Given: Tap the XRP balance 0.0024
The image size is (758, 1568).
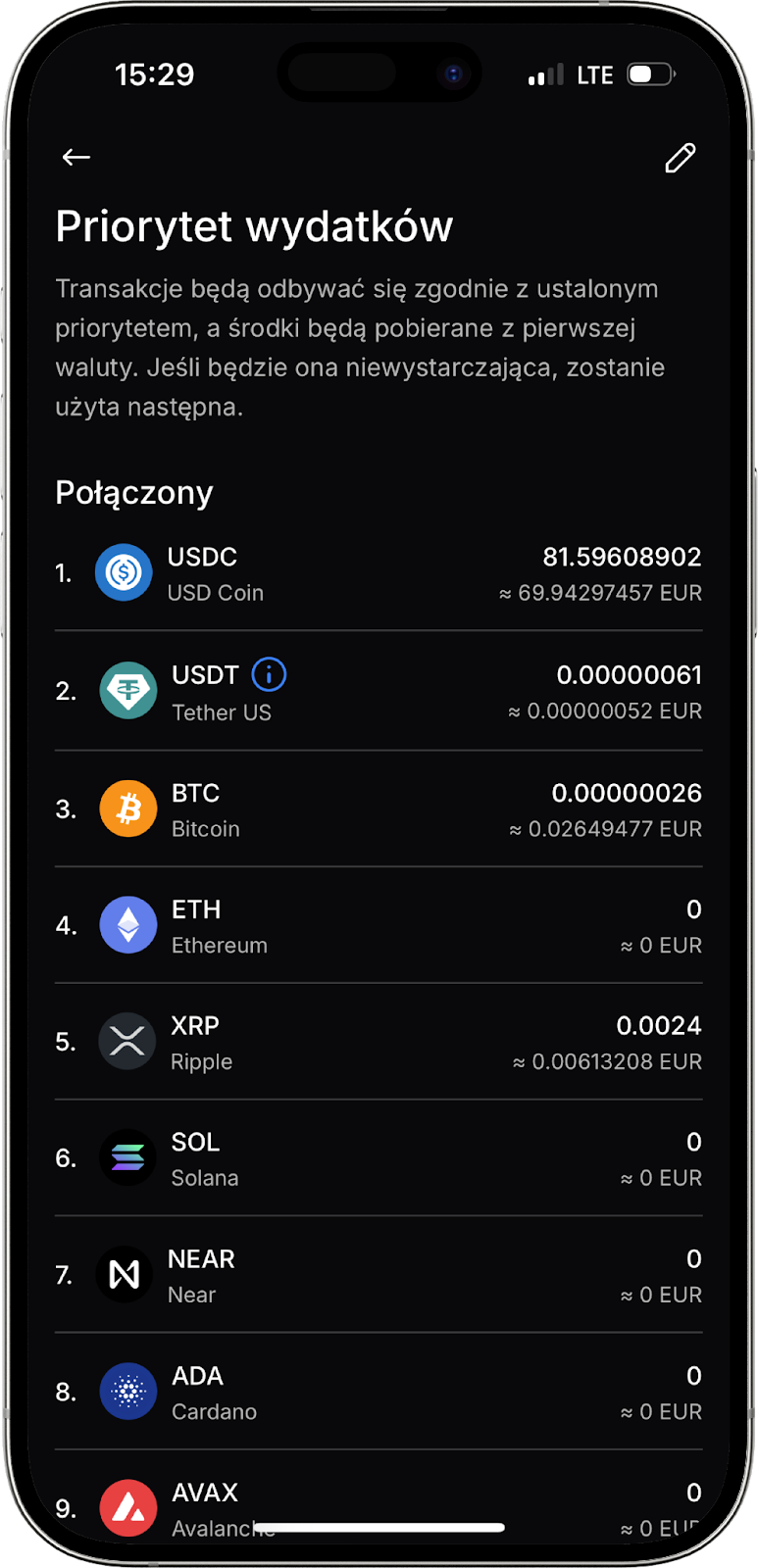Looking at the screenshot, I should [658, 1026].
